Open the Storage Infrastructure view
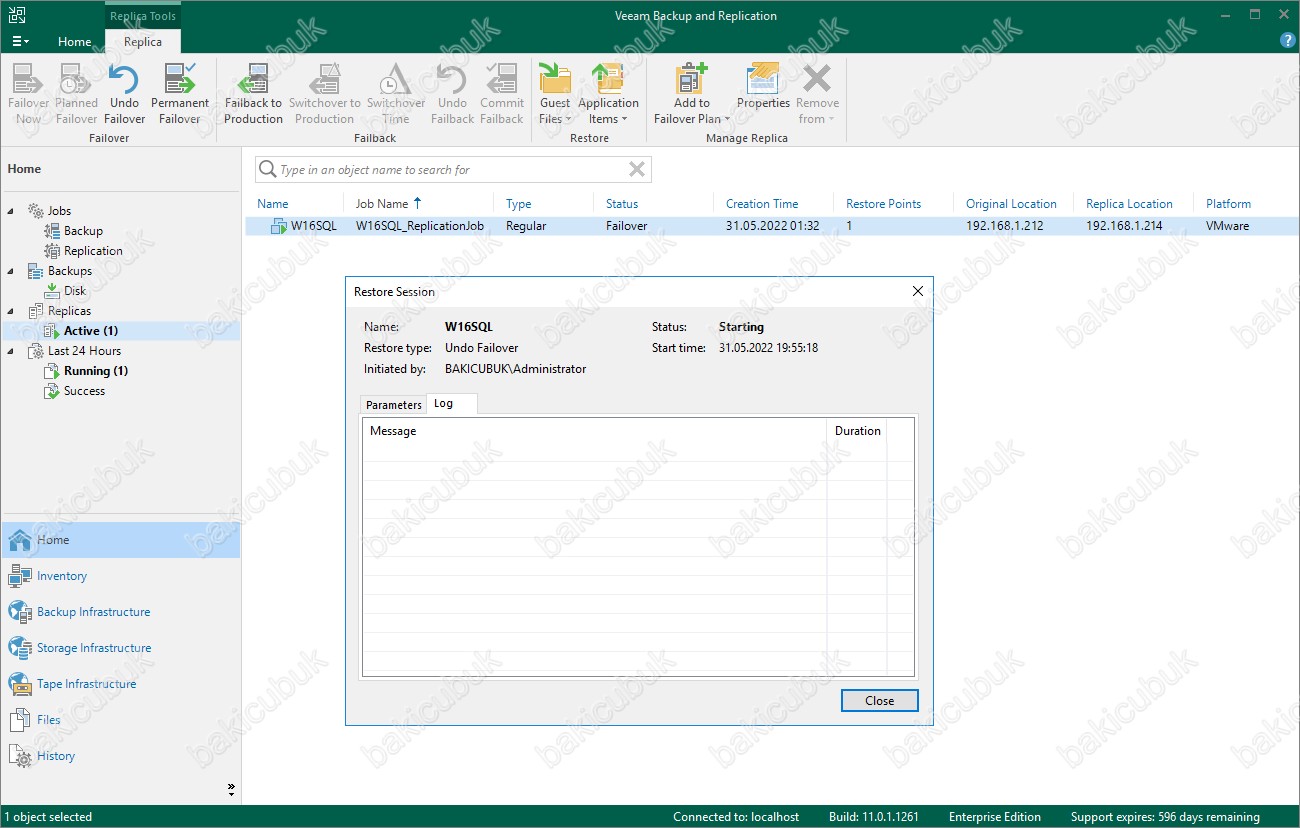1300x828 pixels. click(120, 648)
